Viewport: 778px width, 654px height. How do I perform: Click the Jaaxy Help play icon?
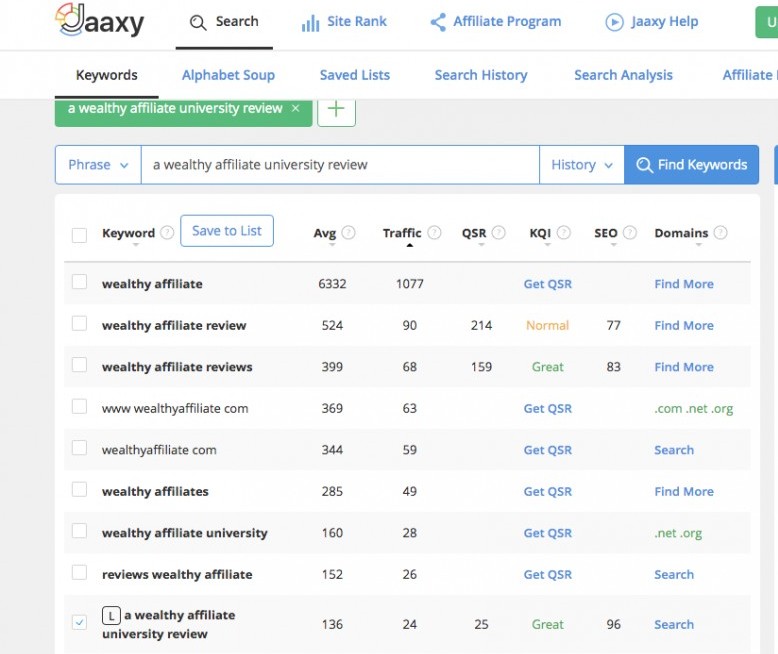point(614,22)
